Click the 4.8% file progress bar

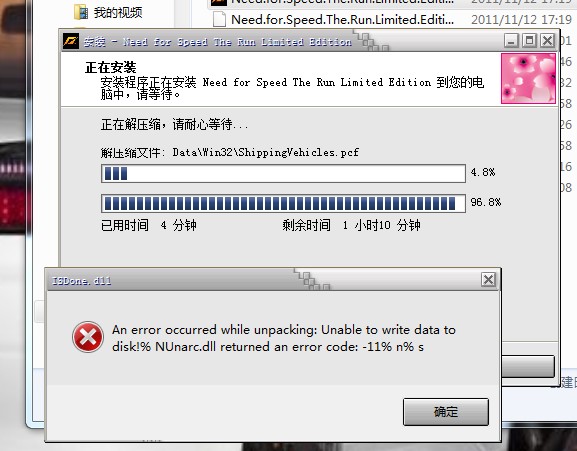(x=283, y=173)
